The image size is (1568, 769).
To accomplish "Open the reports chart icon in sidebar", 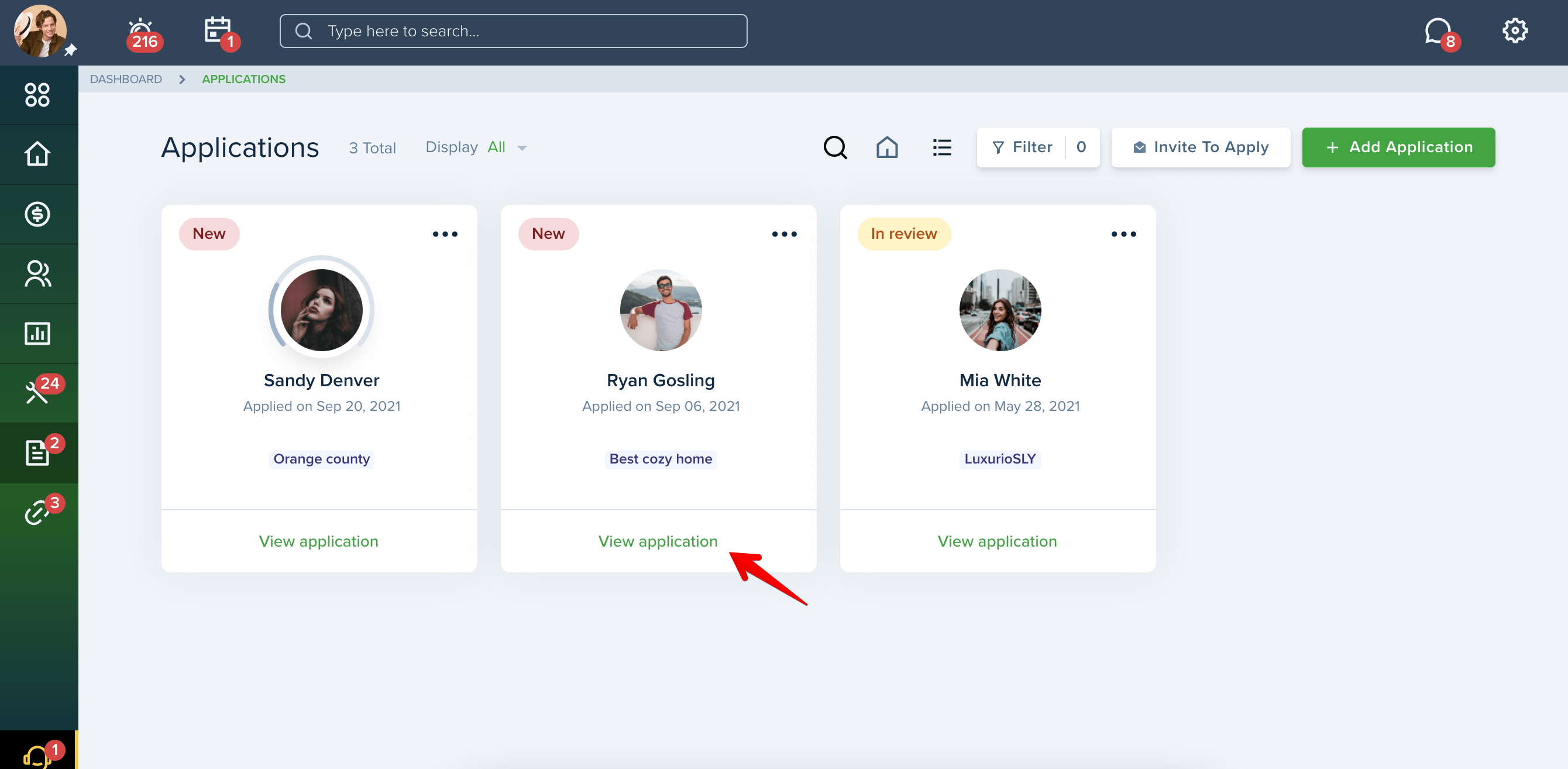I will [x=37, y=334].
